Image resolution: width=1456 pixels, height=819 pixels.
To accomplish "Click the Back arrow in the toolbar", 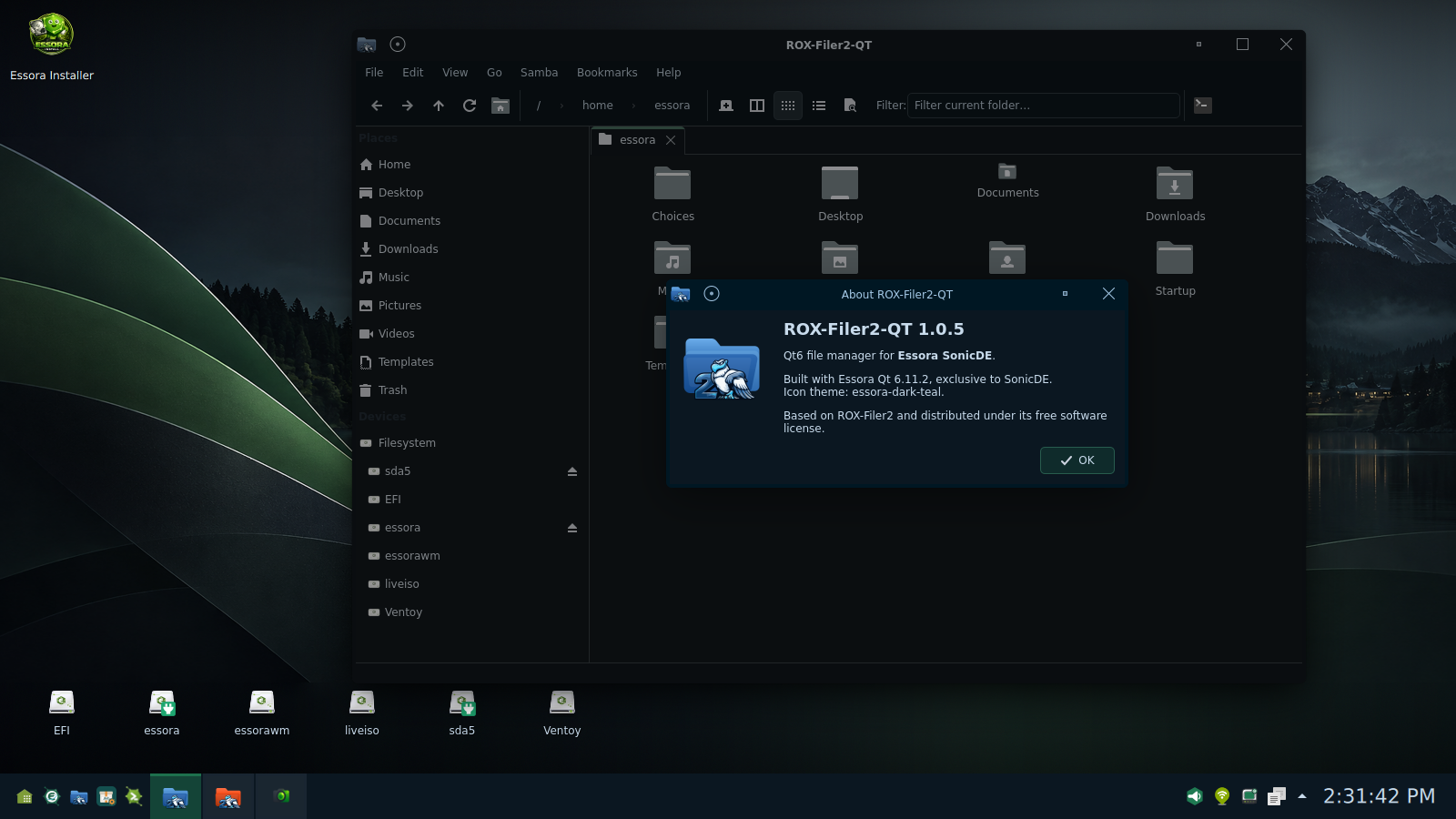I will point(377,106).
